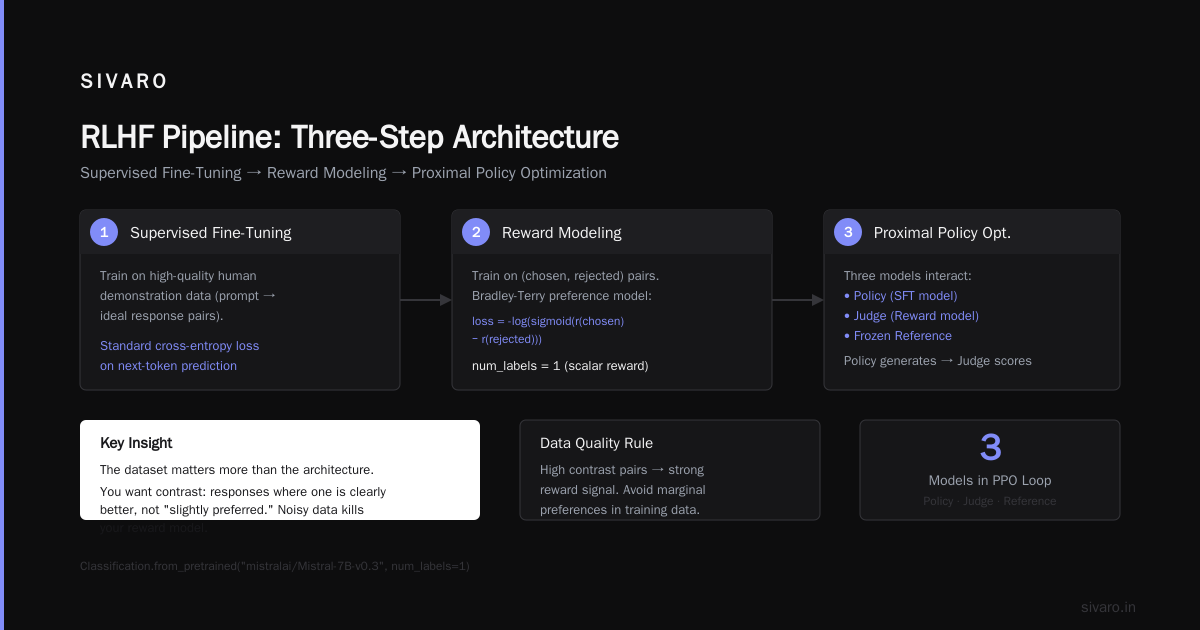The image size is (1200, 630).
Task: Click the Bradley-Terry loss formula
Action: coord(548,330)
